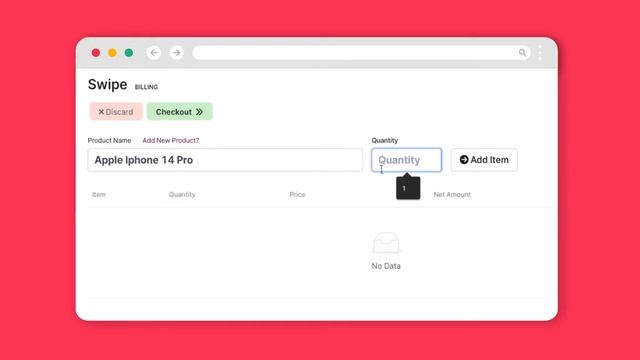Click the No Data text
640x360 pixels.
click(386, 266)
